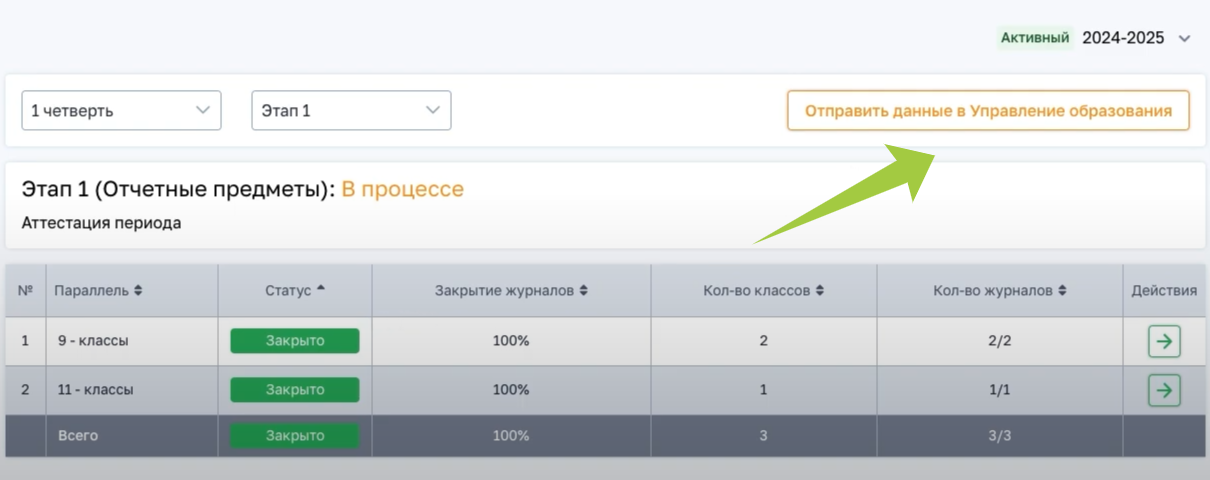Open the arrow action for 9 - классы row
Viewport: 1210px width, 480px height.
point(1164,341)
